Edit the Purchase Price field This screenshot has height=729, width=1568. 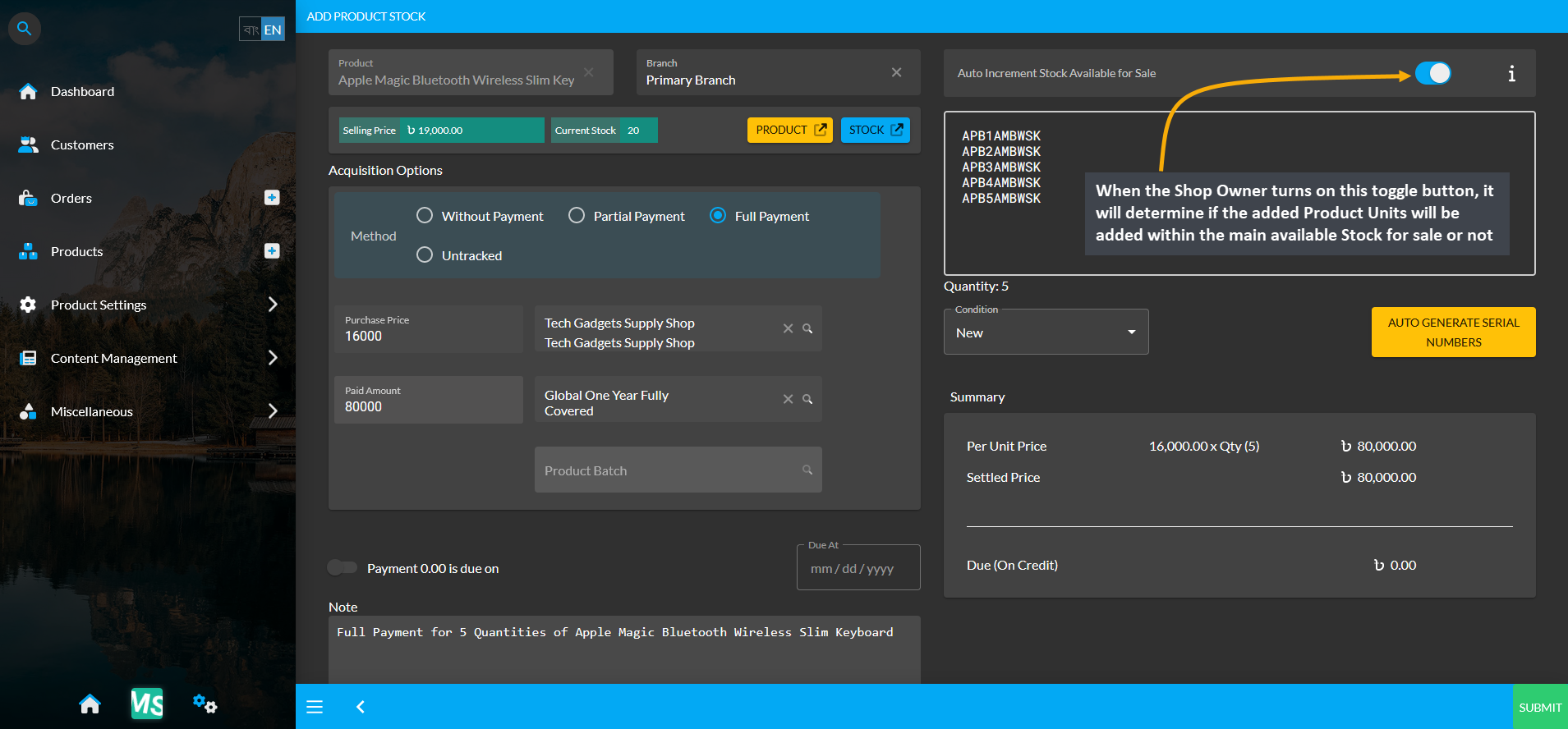pos(429,329)
